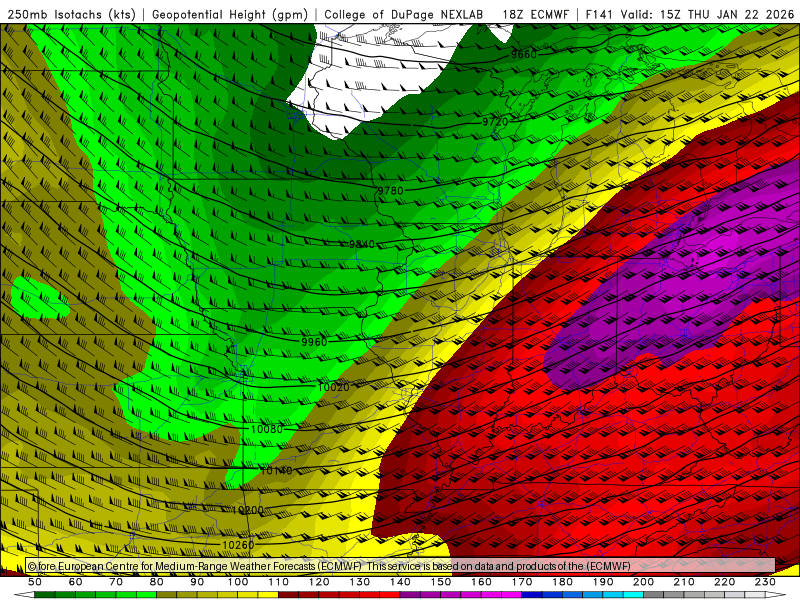Click the 50 value on the color scale
Screen dimensions: 800x600
(x=35, y=582)
